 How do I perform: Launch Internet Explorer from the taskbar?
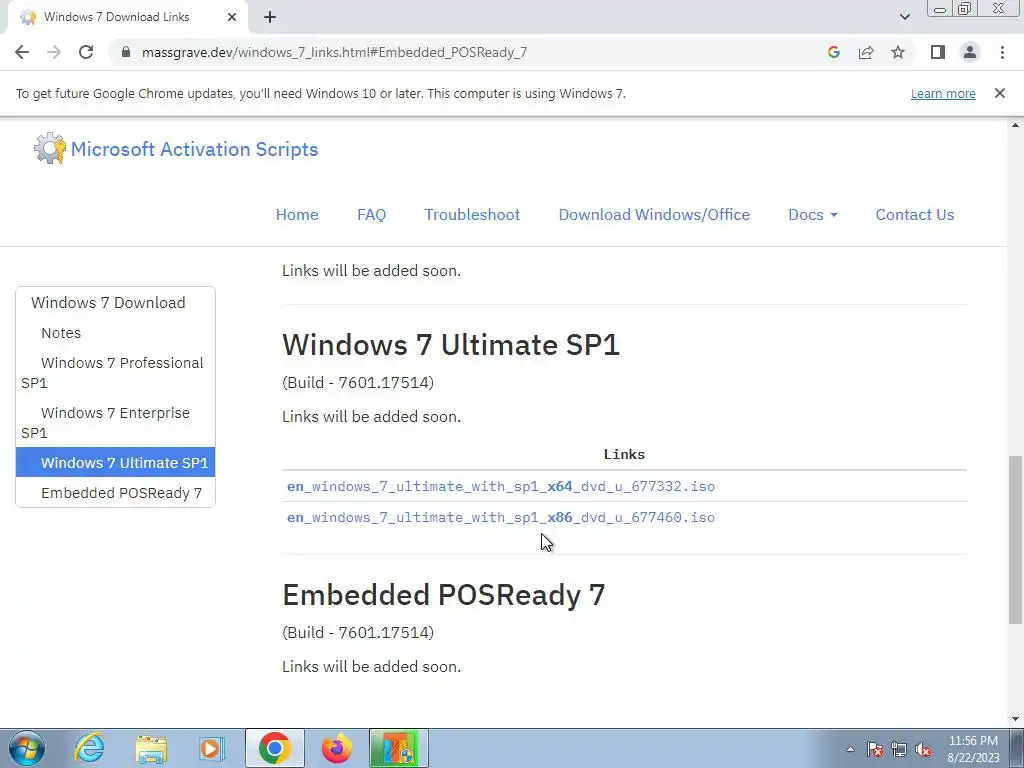pyautogui.click(x=89, y=748)
